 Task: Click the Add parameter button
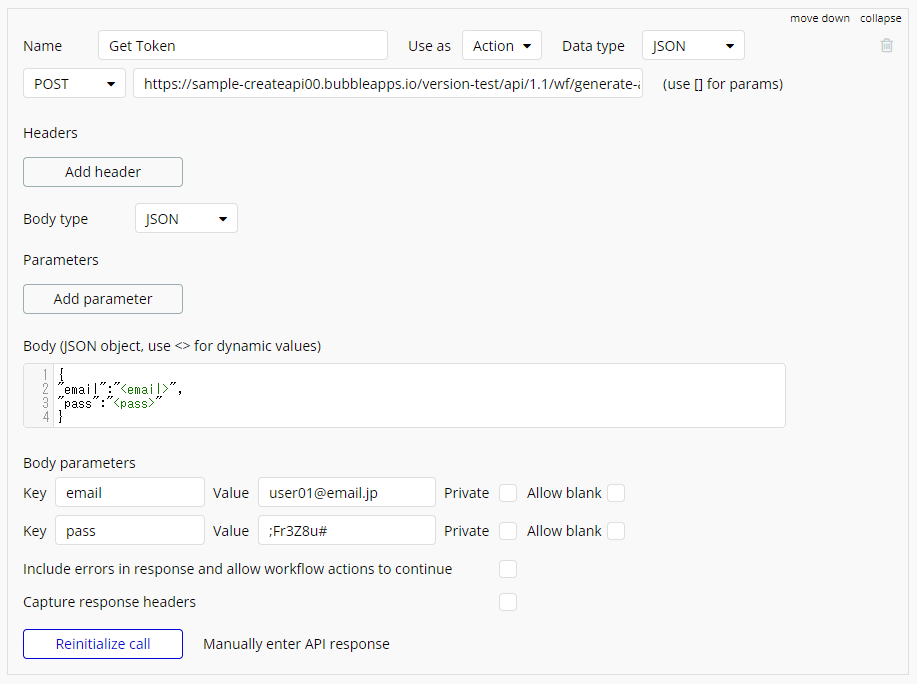(x=103, y=299)
